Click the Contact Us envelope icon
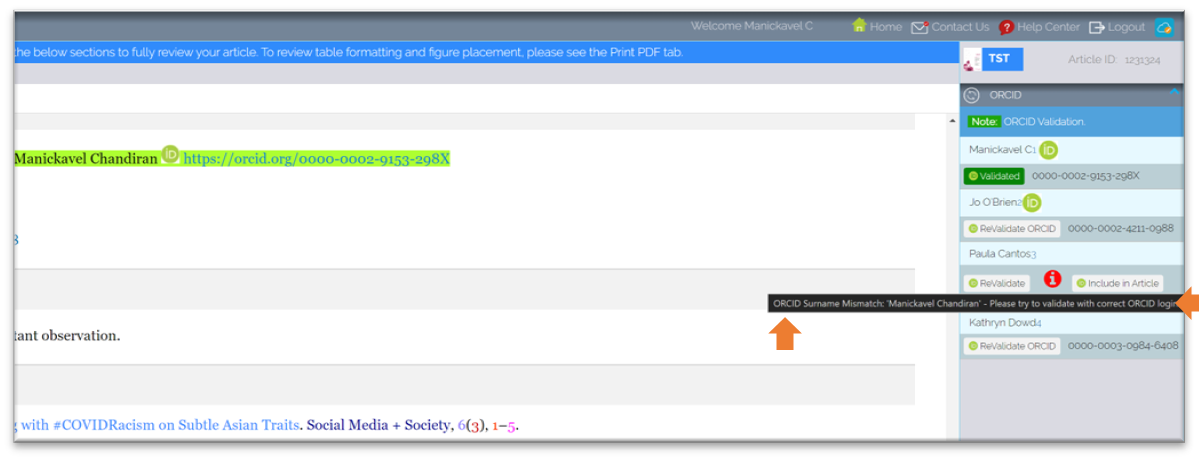Screen dimensions: 1199x460 click(919, 27)
